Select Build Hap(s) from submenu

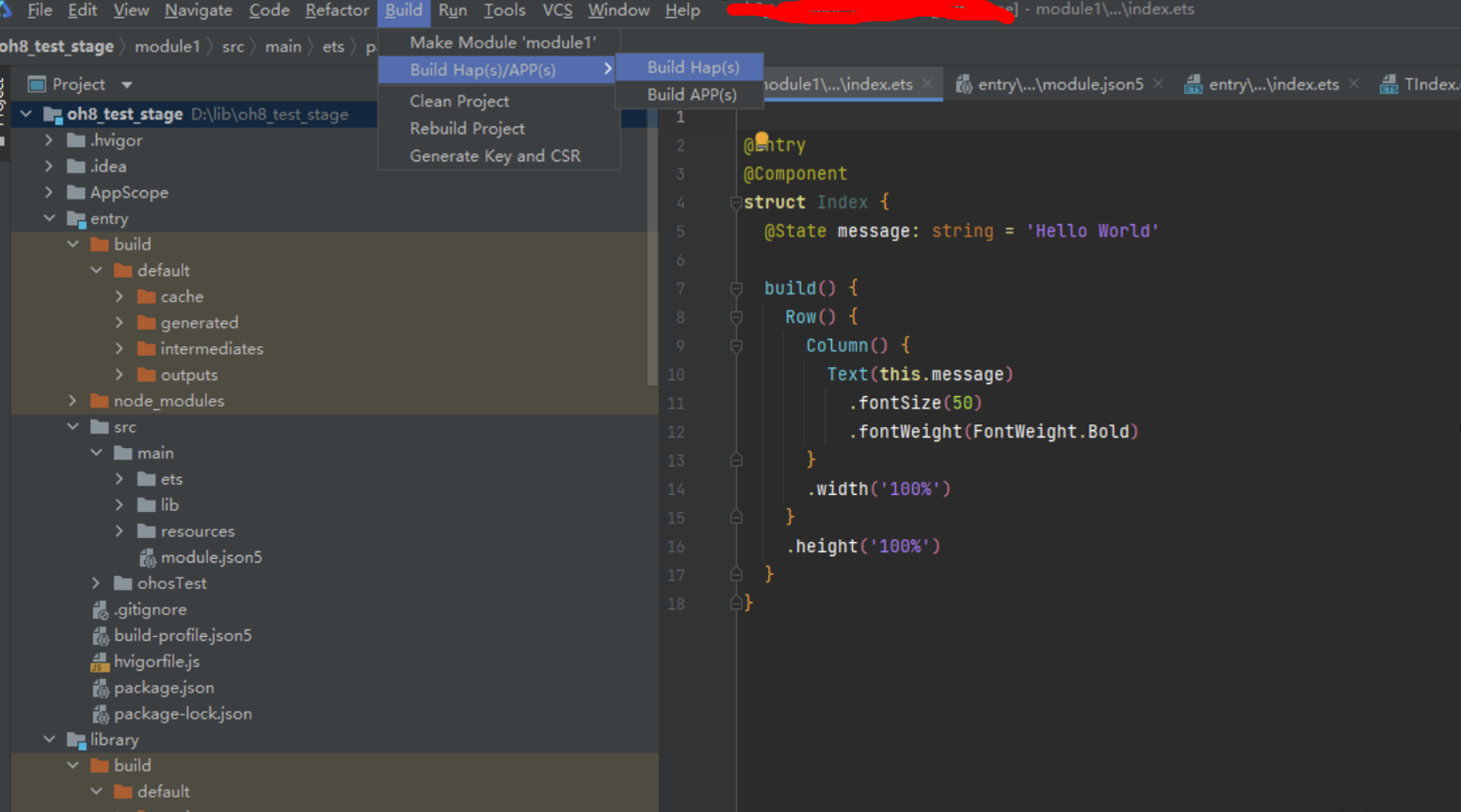coord(693,68)
